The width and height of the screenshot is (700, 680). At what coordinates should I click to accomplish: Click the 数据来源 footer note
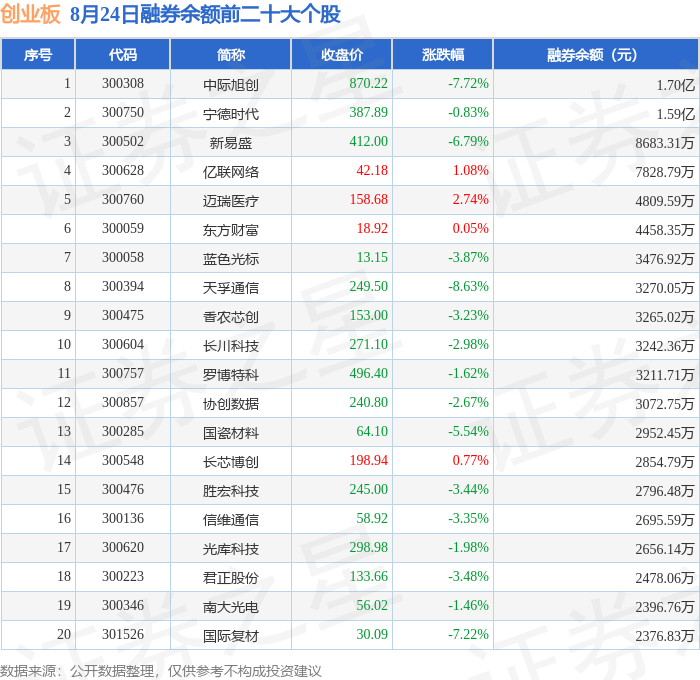(x=161, y=671)
